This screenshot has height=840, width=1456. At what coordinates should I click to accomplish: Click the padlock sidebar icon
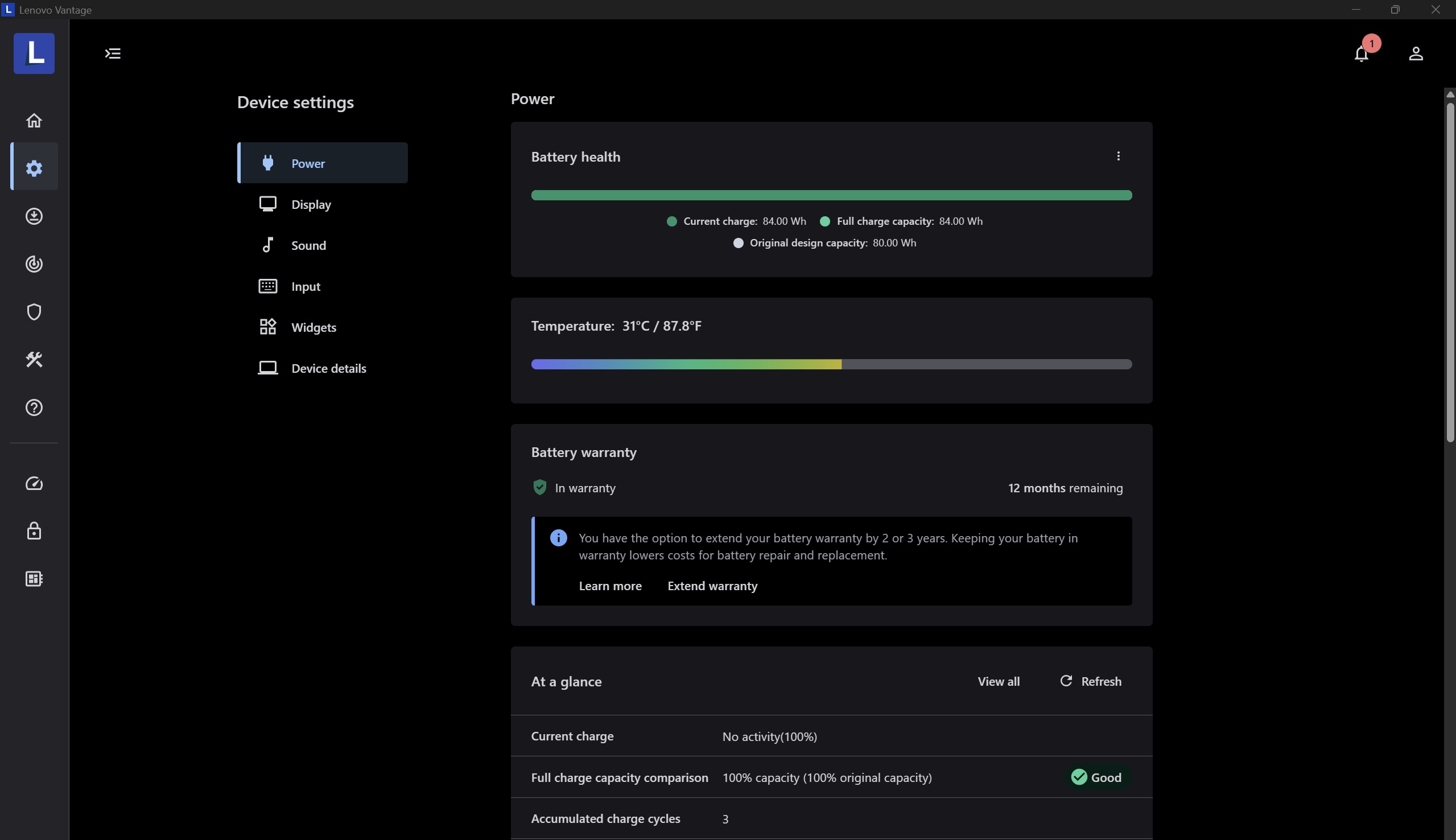34,531
